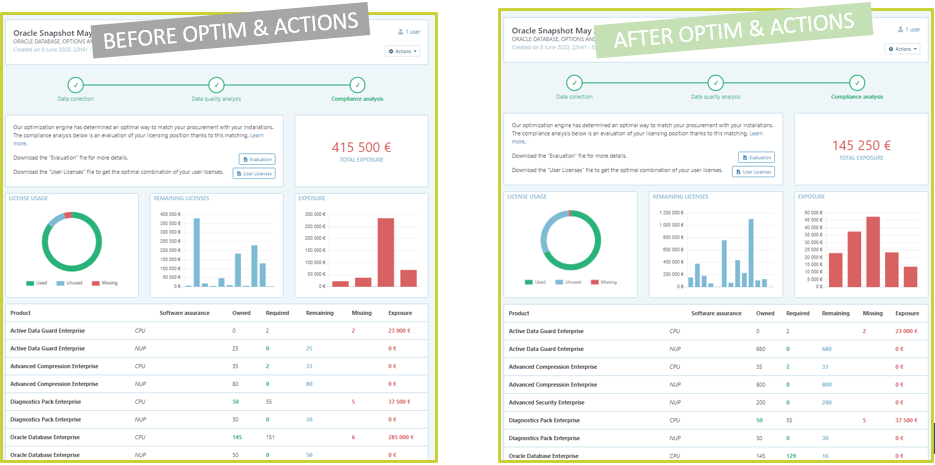Select Active Data Guard Enterprise NUP row, After table
Viewport: 935px width, 465px height.
(715, 349)
